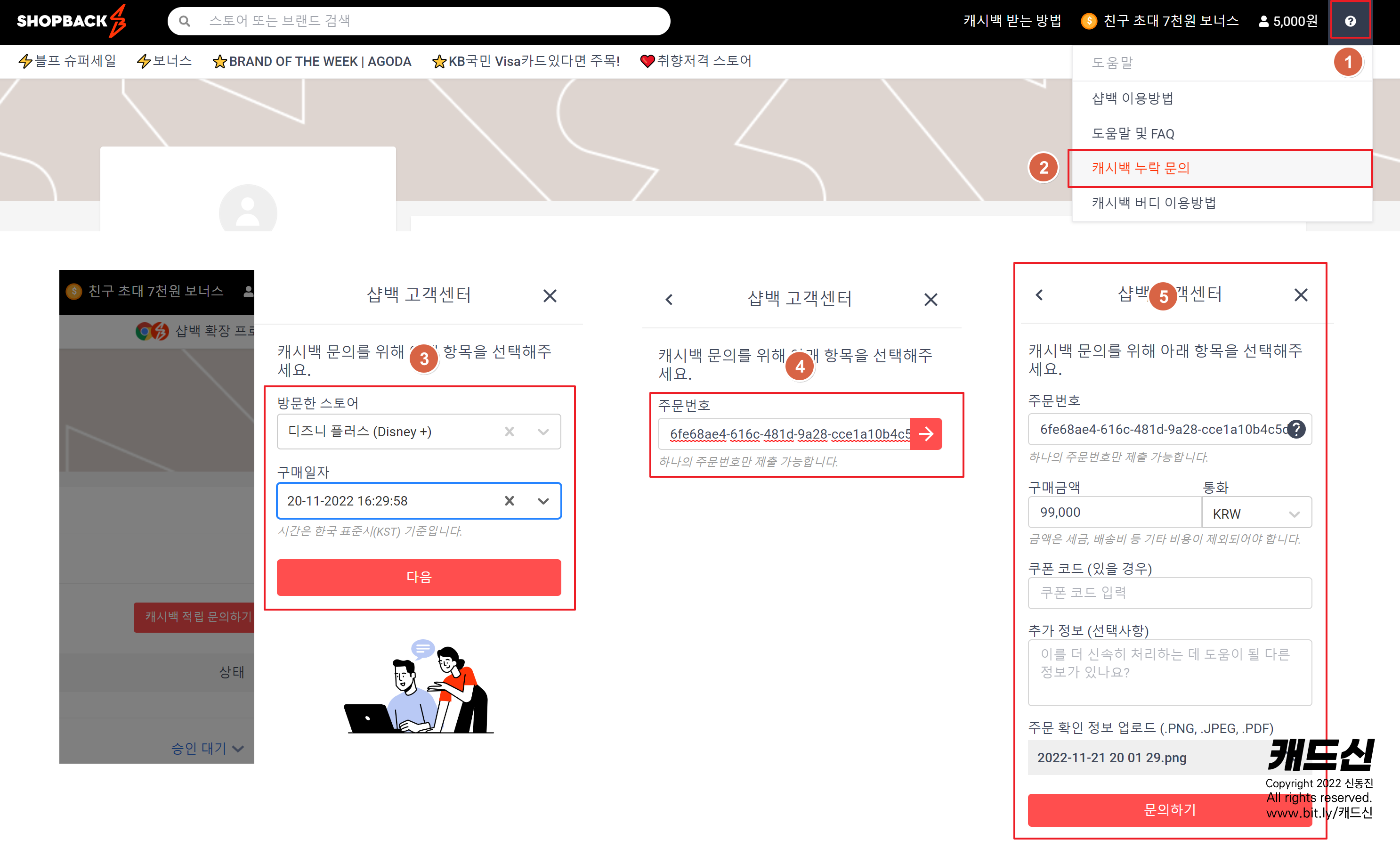This screenshot has width=1400, height=848.
Task: Open the 블프 슈퍼세일 nav link
Action: tap(68, 61)
